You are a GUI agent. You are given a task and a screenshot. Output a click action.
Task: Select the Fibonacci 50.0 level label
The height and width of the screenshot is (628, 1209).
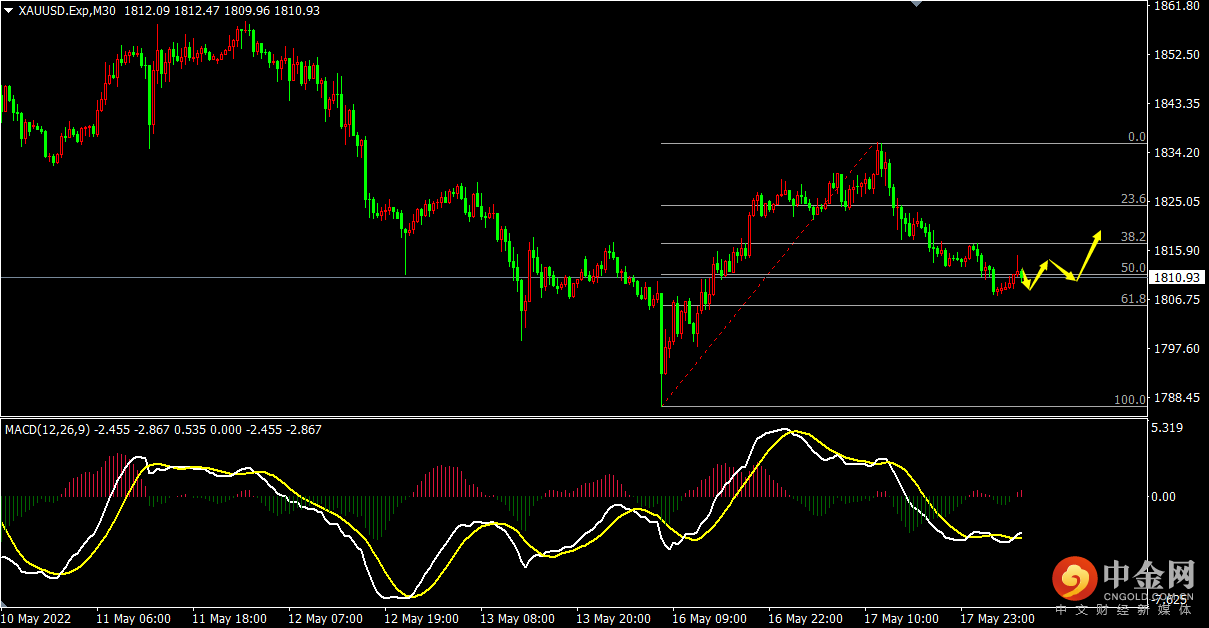pyautogui.click(x=1133, y=268)
